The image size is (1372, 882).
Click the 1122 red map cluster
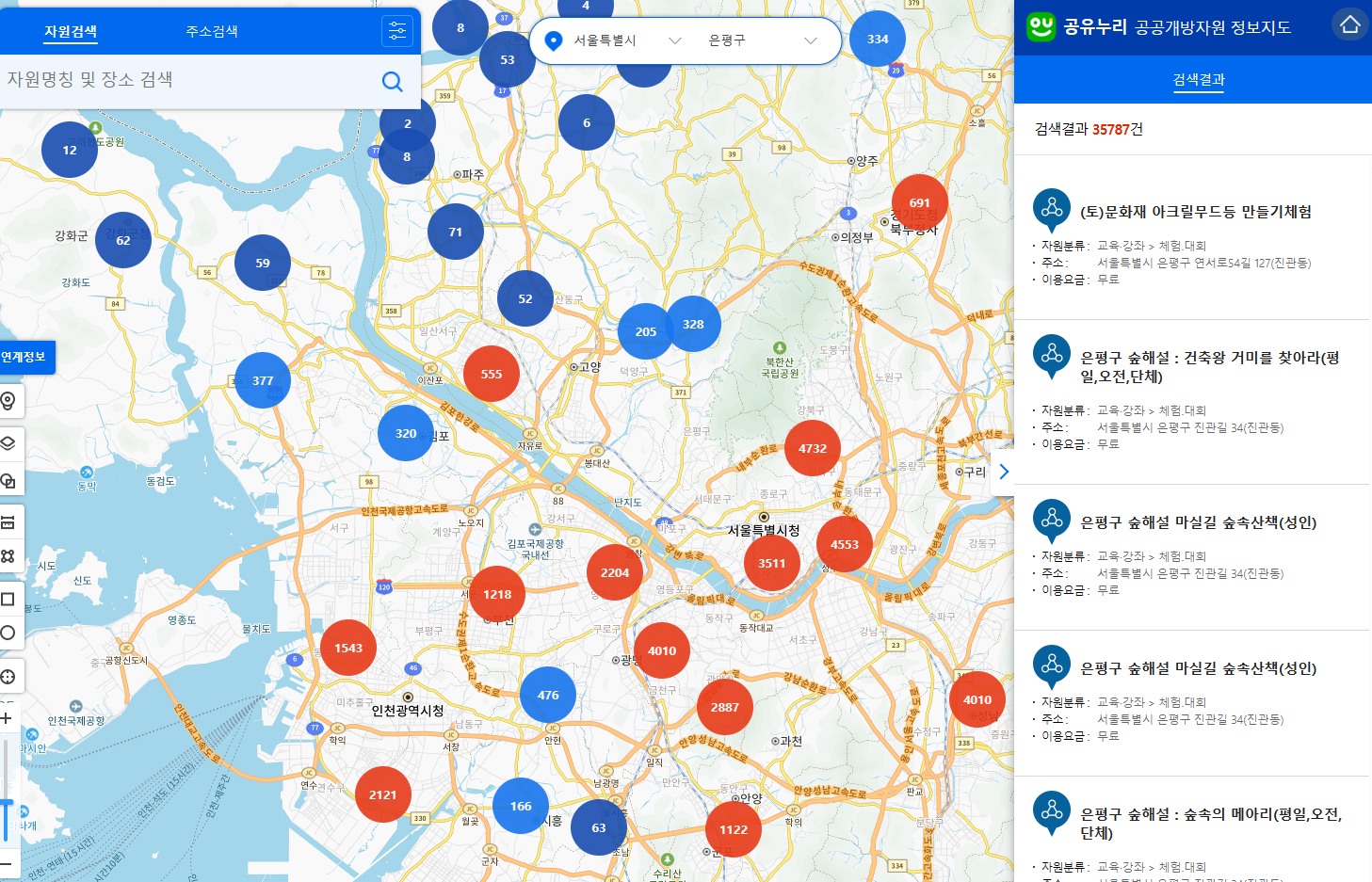click(734, 829)
